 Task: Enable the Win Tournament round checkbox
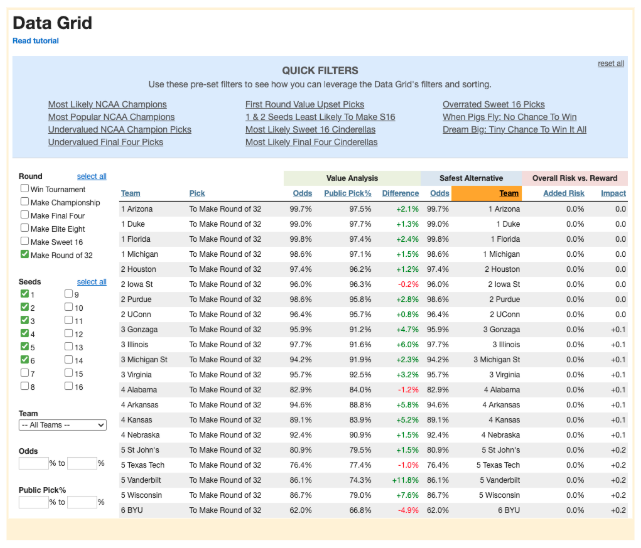coord(24,188)
